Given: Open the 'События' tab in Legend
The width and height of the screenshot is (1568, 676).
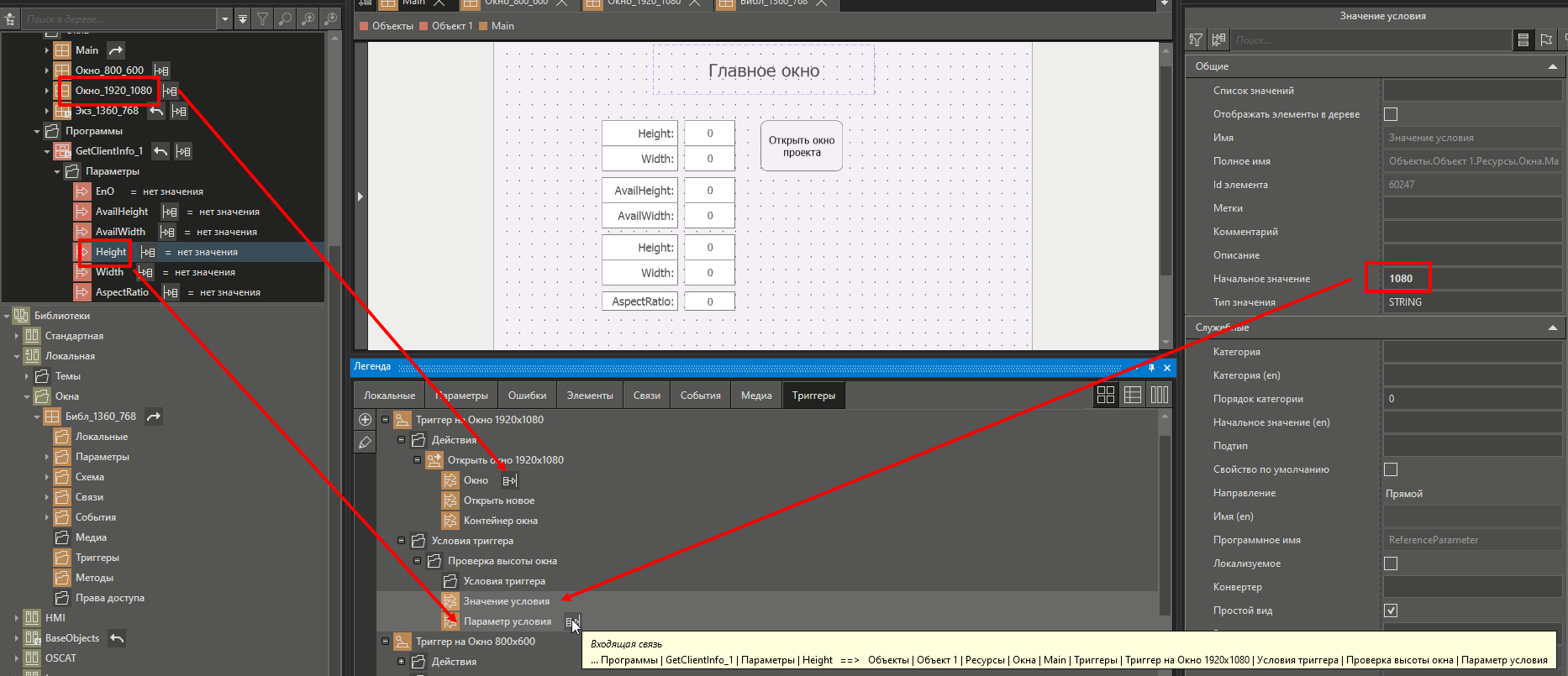Looking at the screenshot, I should coord(700,396).
